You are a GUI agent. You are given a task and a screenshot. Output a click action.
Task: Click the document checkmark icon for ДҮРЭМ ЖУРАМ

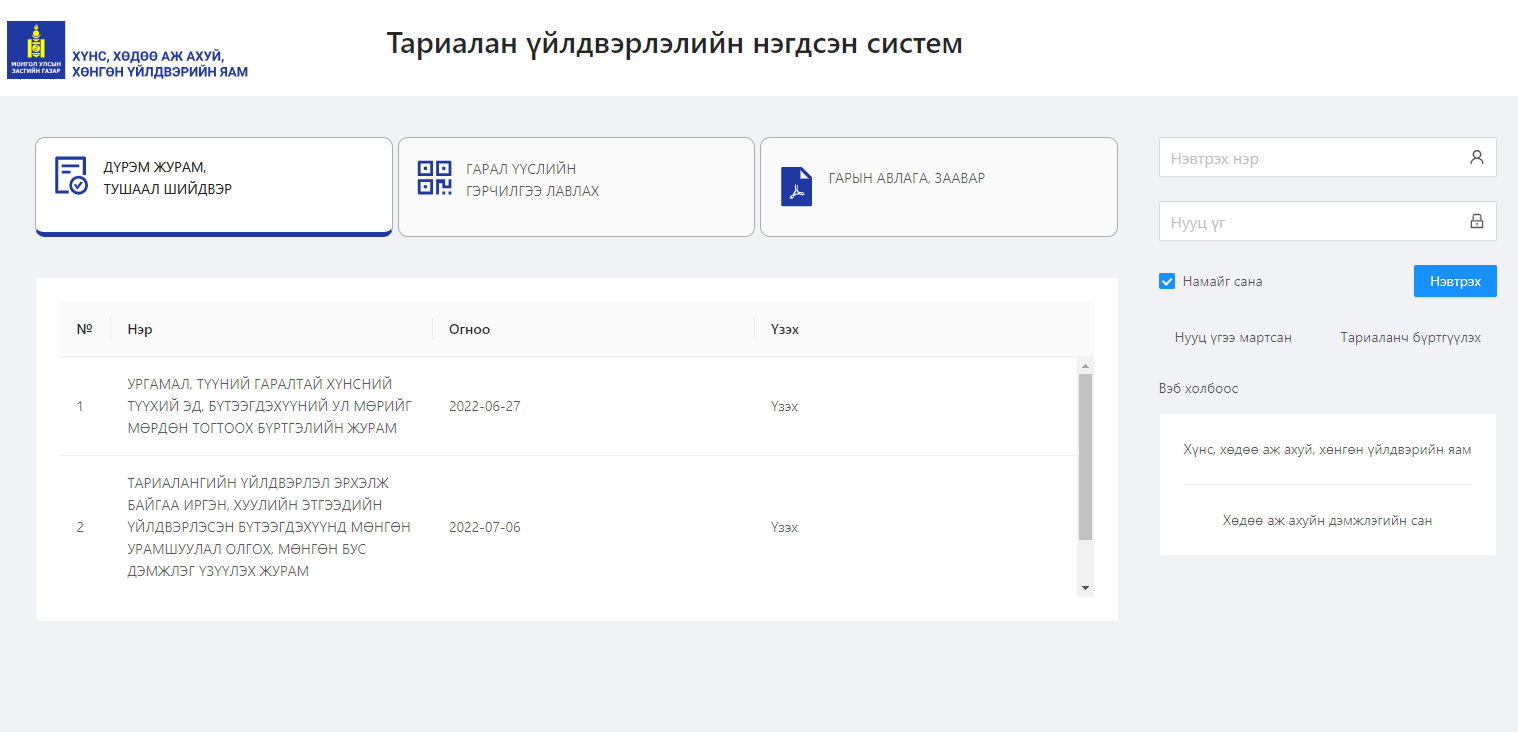[71, 176]
